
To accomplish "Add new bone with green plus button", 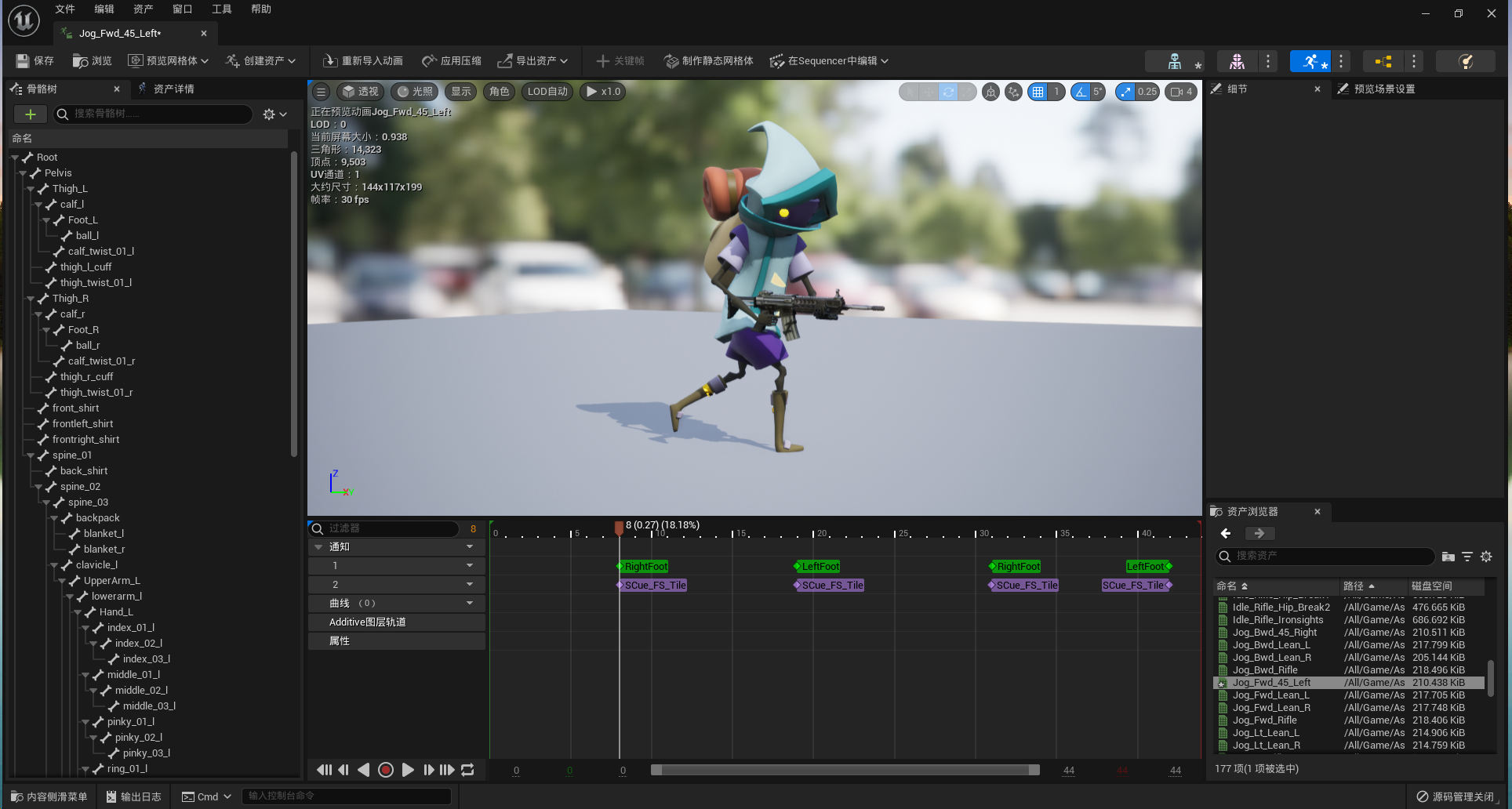I will click(31, 114).
